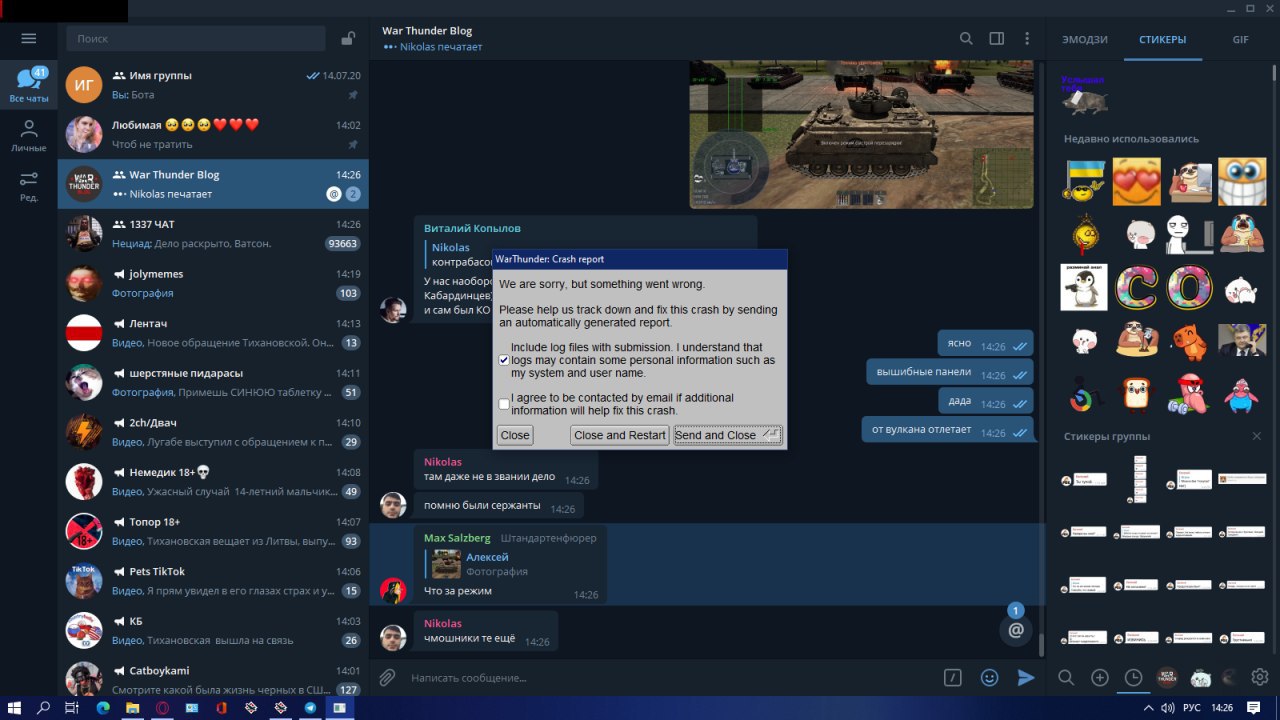Open the 'Pets TikTok' channel

point(213,580)
